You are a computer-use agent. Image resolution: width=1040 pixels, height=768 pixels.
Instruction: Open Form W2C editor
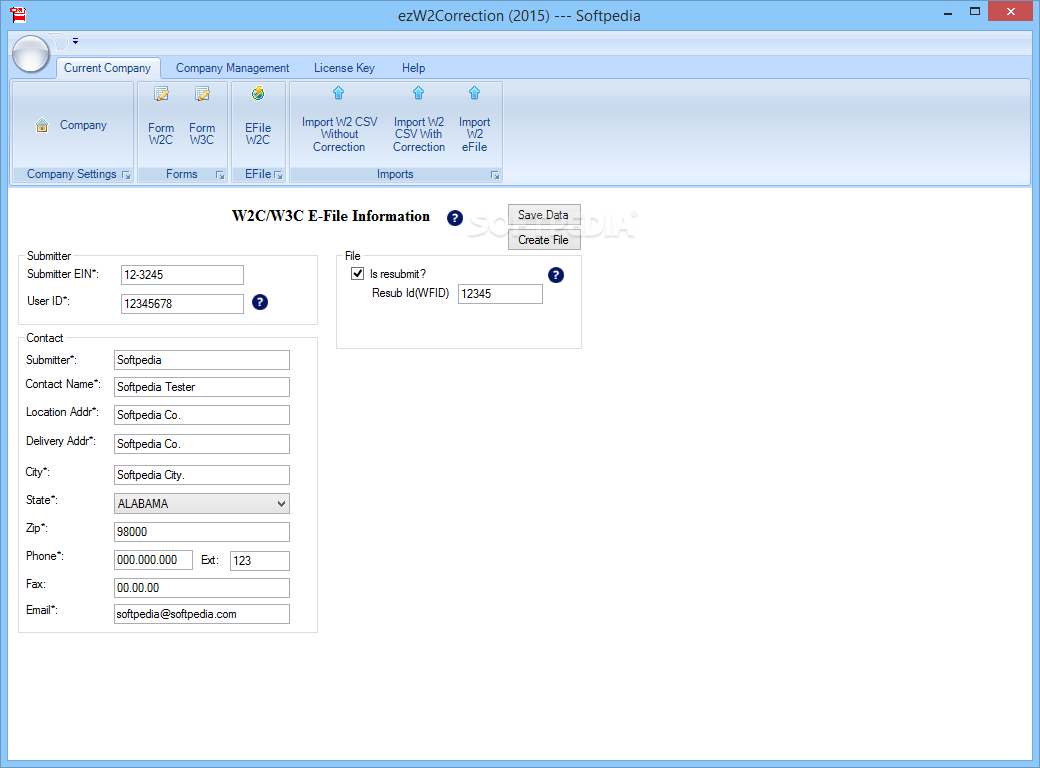click(x=161, y=116)
